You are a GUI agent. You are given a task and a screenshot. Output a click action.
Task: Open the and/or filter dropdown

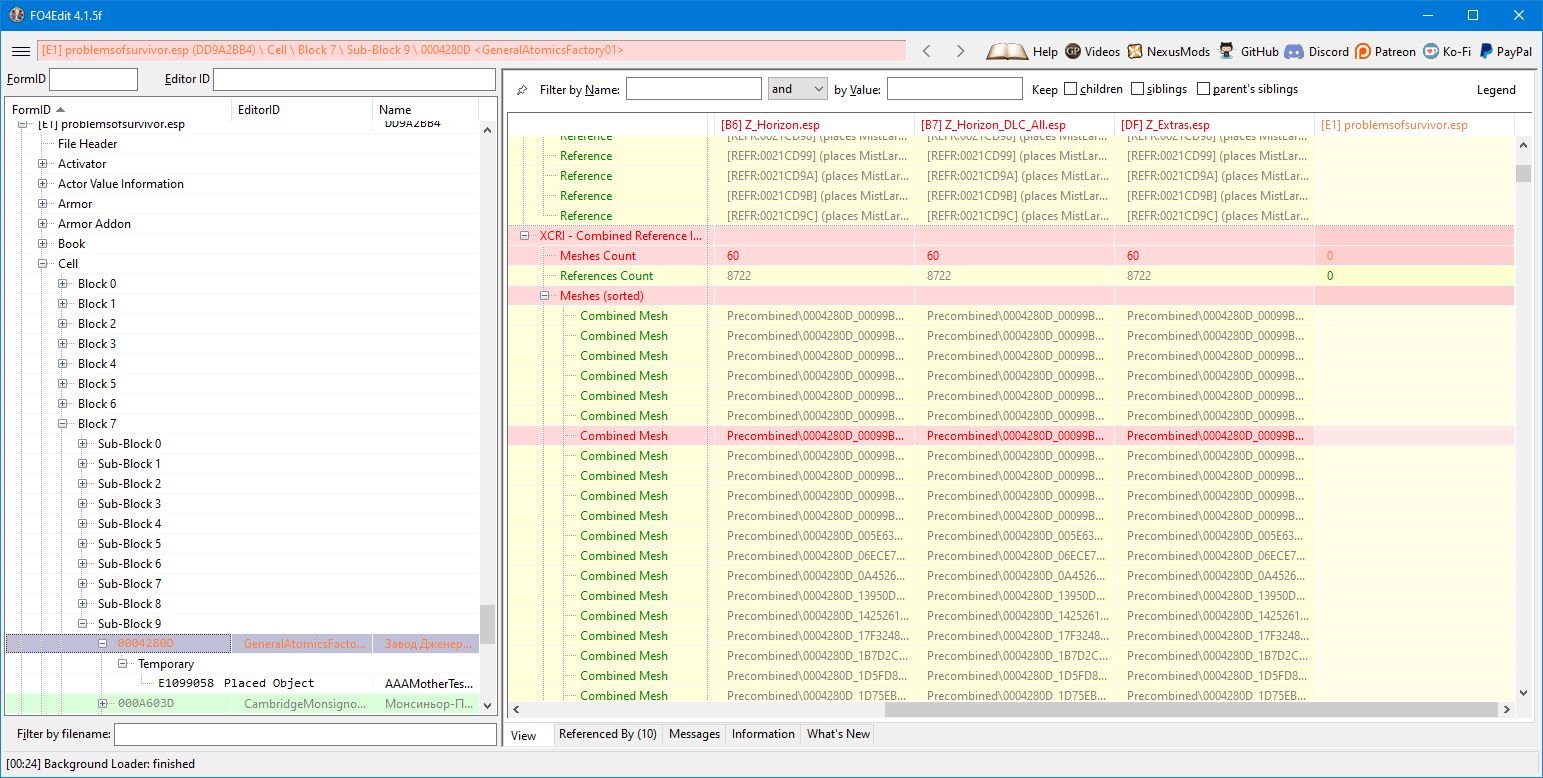point(797,89)
